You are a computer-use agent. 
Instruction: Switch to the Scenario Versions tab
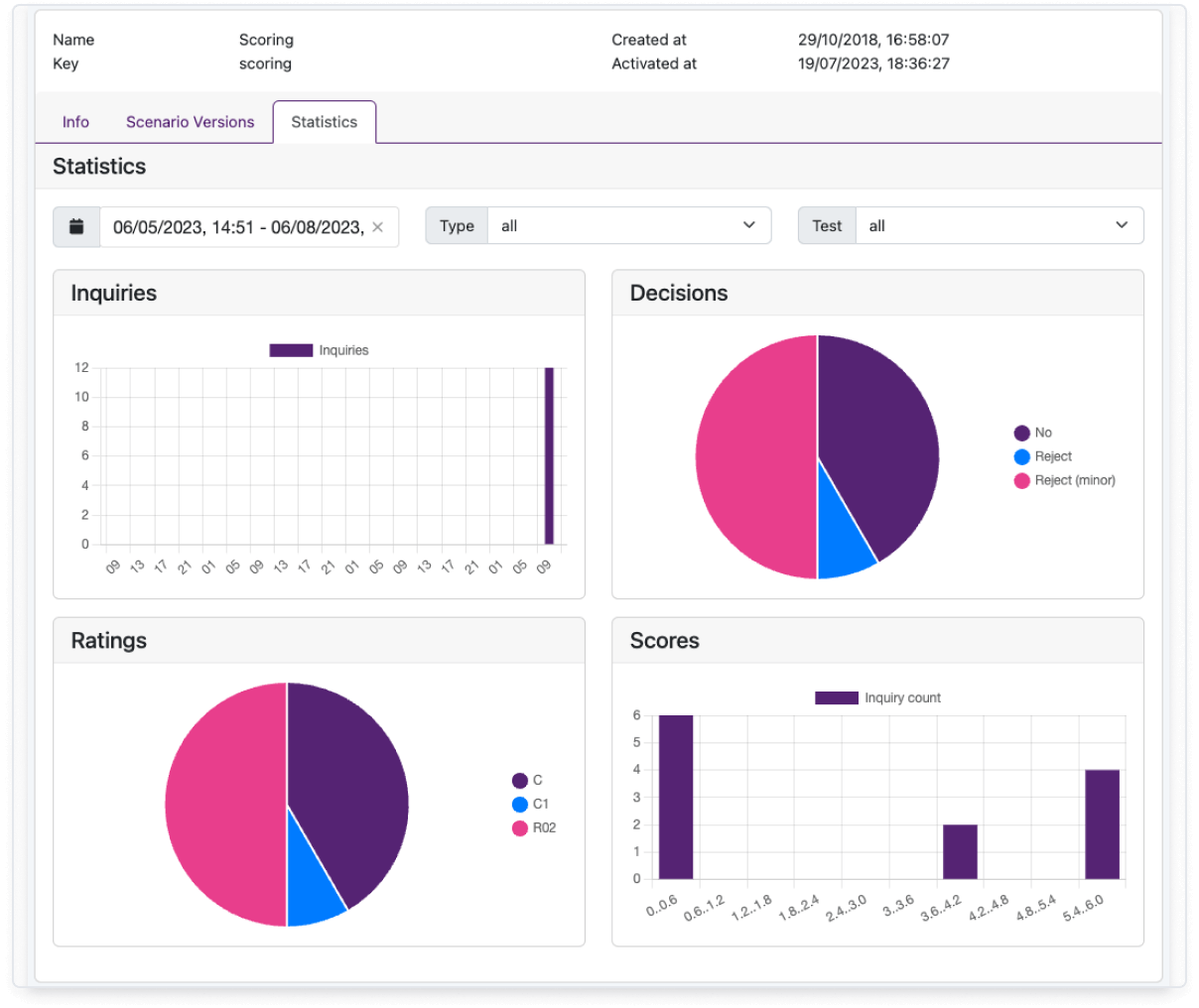pyautogui.click(x=190, y=122)
